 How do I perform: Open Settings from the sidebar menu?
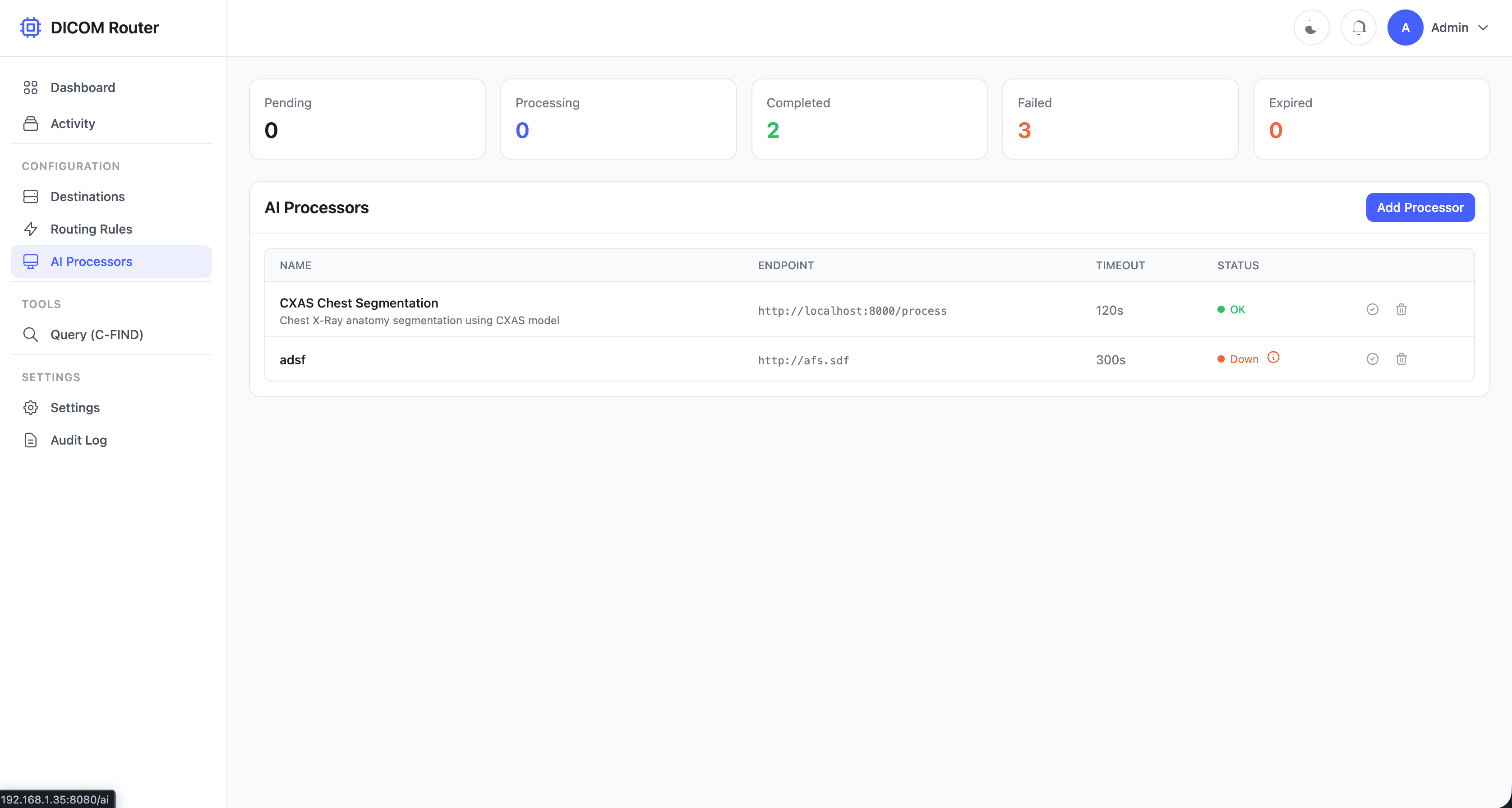point(75,407)
